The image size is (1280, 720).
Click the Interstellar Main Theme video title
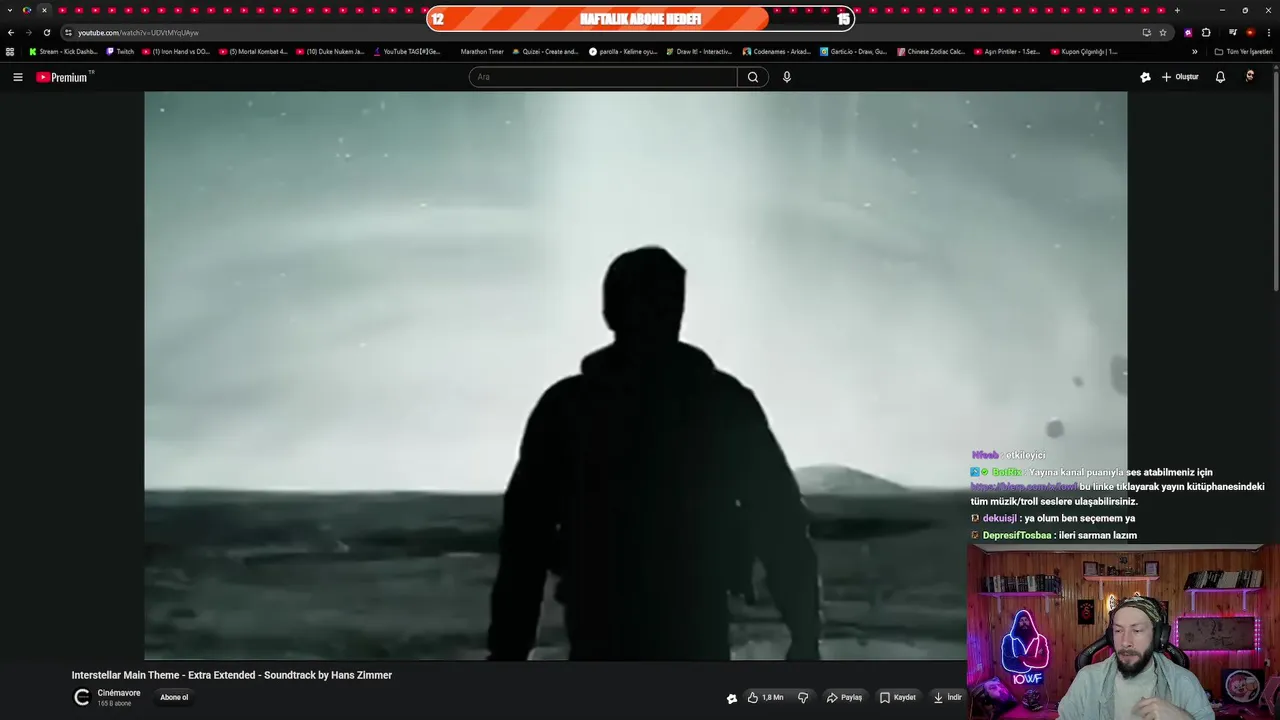[232, 675]
